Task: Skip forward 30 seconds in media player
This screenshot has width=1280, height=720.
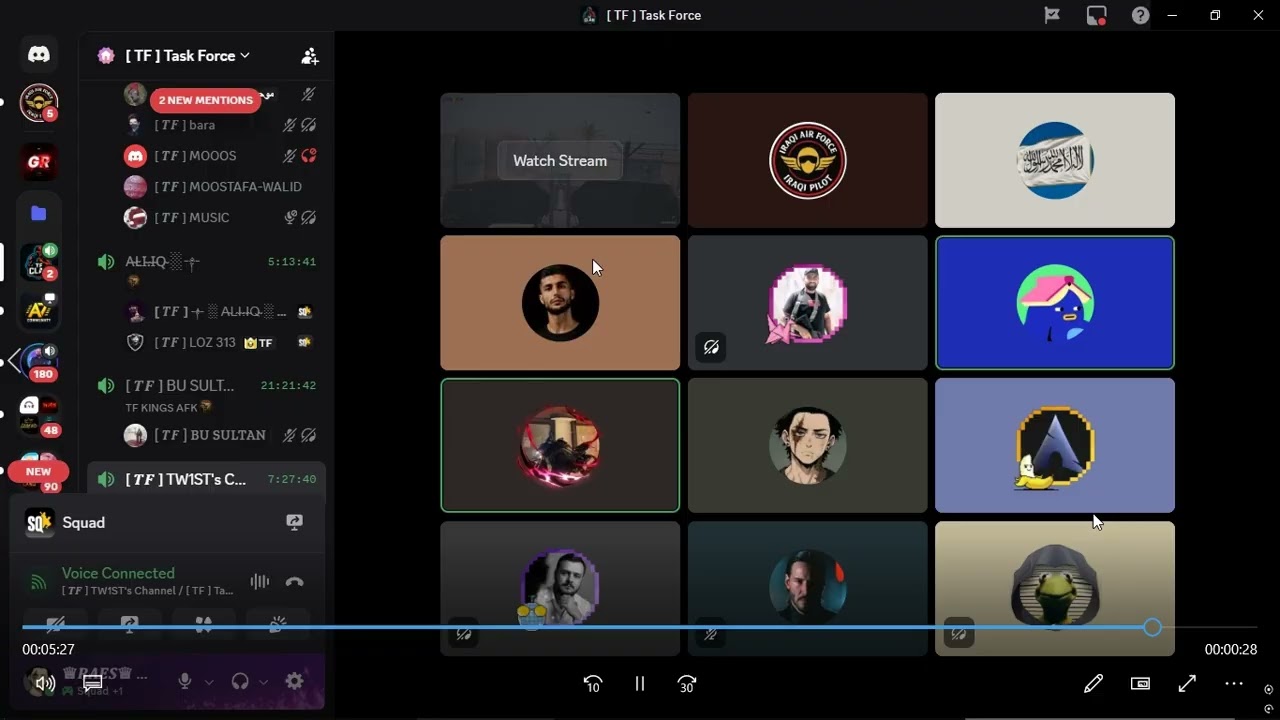Action: point(687,684)
